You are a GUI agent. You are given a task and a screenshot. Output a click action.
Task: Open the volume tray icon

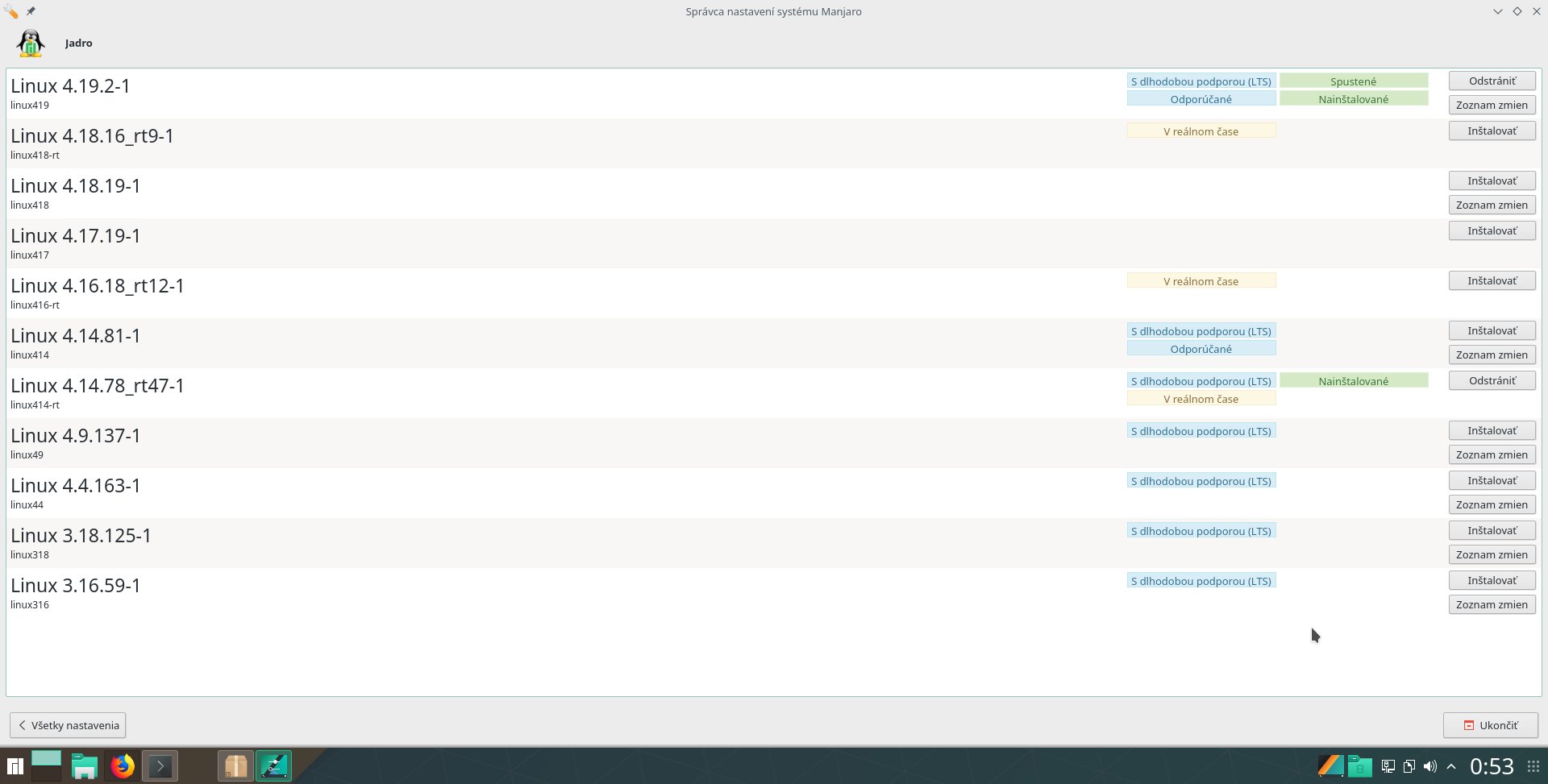[x=1430, y=766]
